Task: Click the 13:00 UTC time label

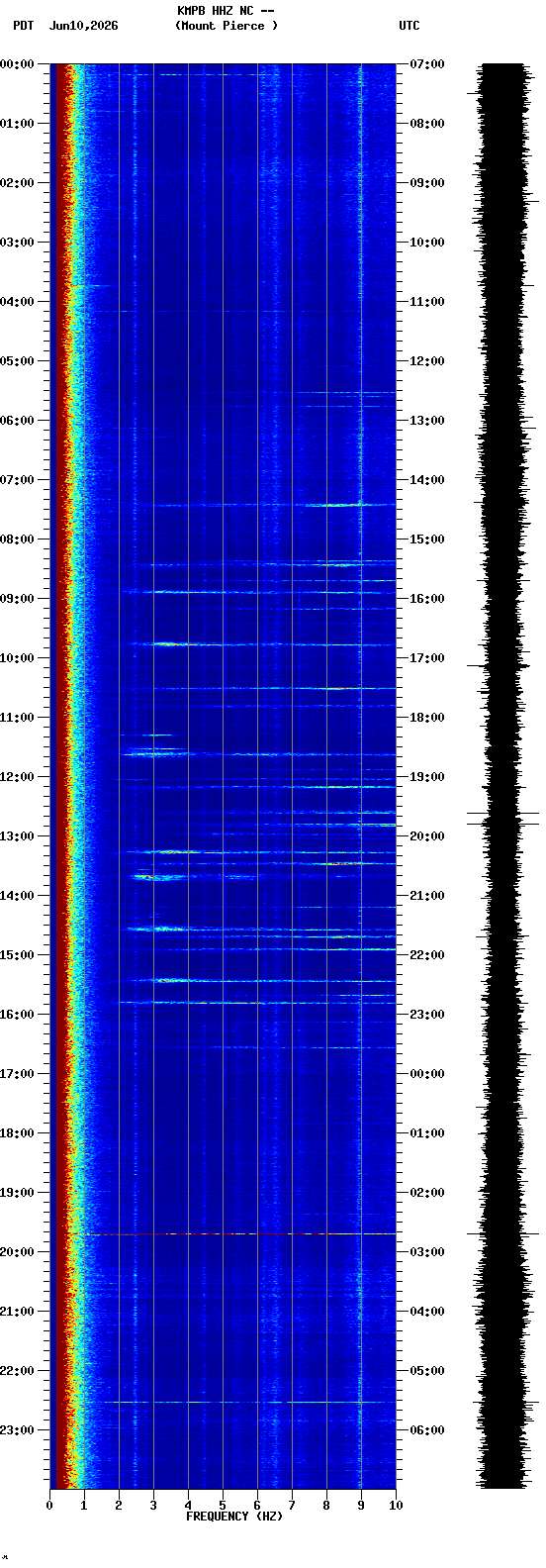Action: point(427,421)
